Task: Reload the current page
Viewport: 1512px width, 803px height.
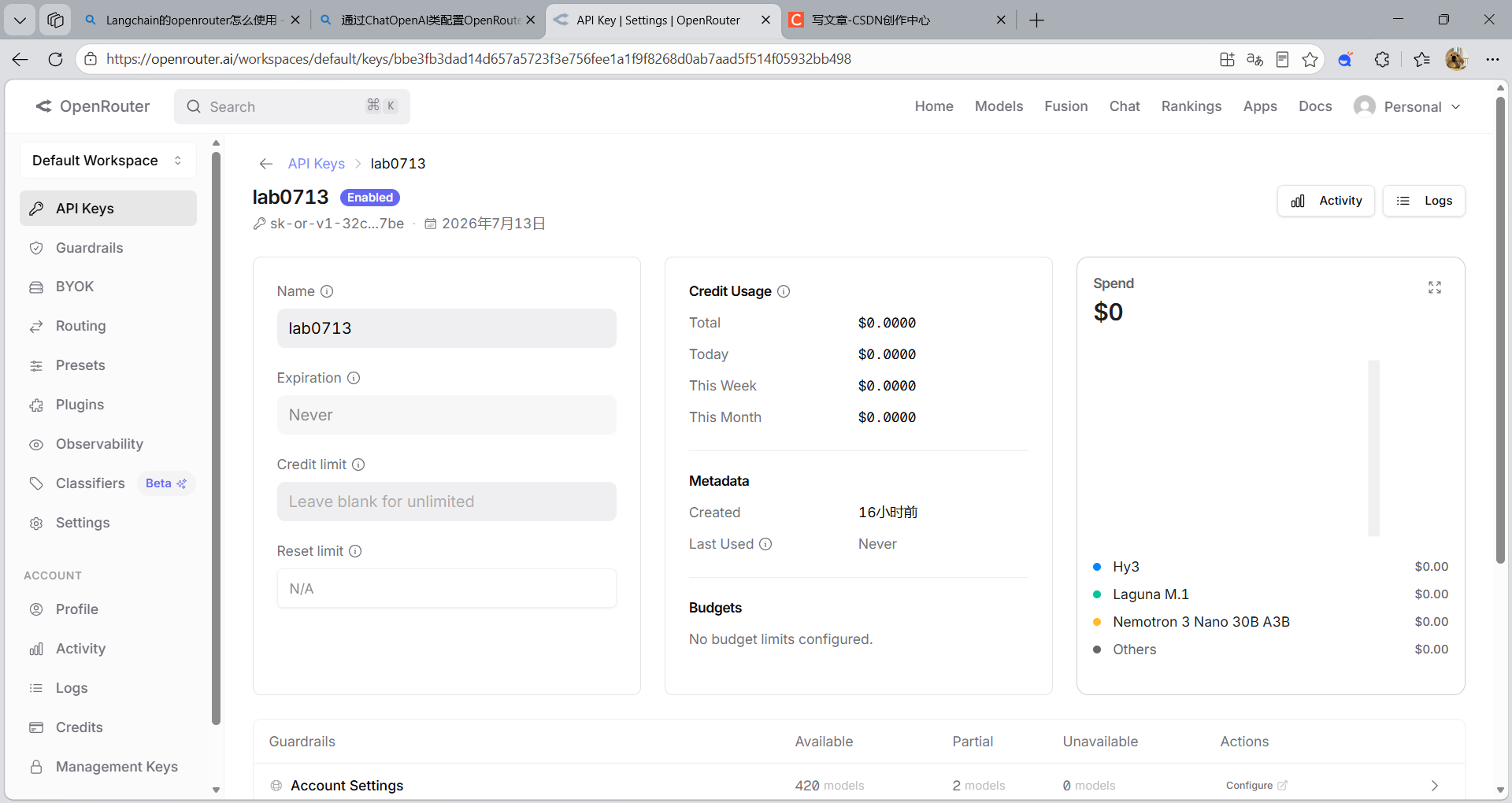Action: (55, 59)
